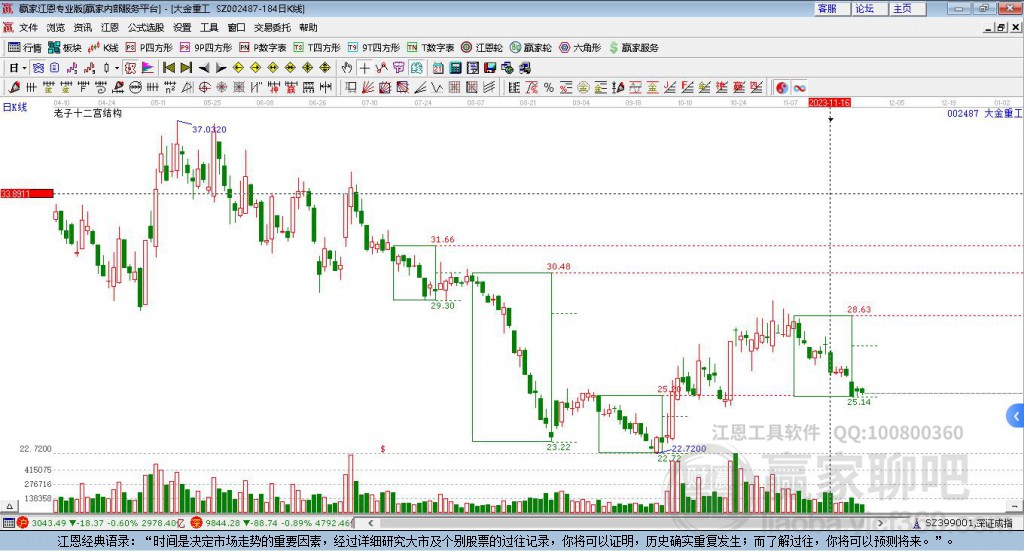Open the 资讯 menu
Image resolution: width=1024 pixels, height=551 pixels.
pyautogui.click(x=83, y=27)
